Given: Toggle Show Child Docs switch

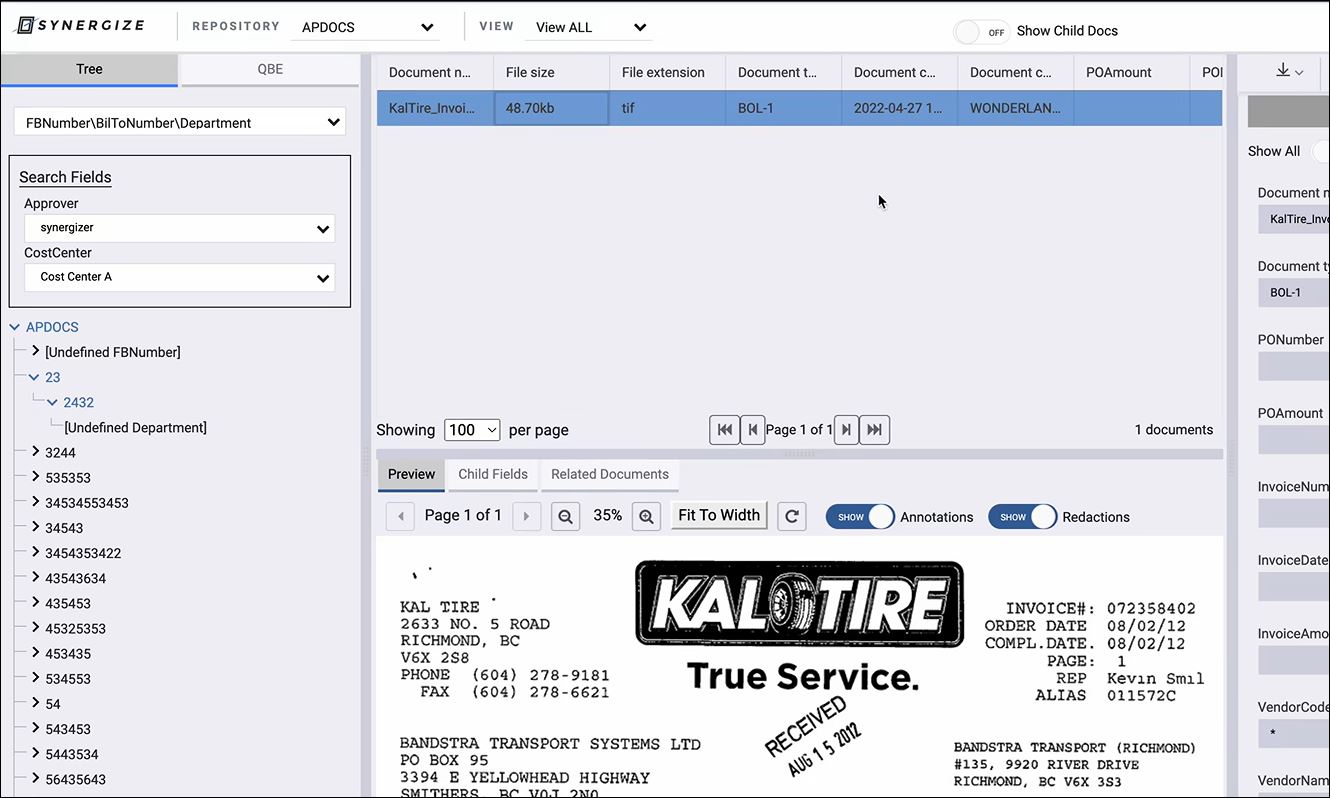Looking at the screenshot, I should pos(981,32).
